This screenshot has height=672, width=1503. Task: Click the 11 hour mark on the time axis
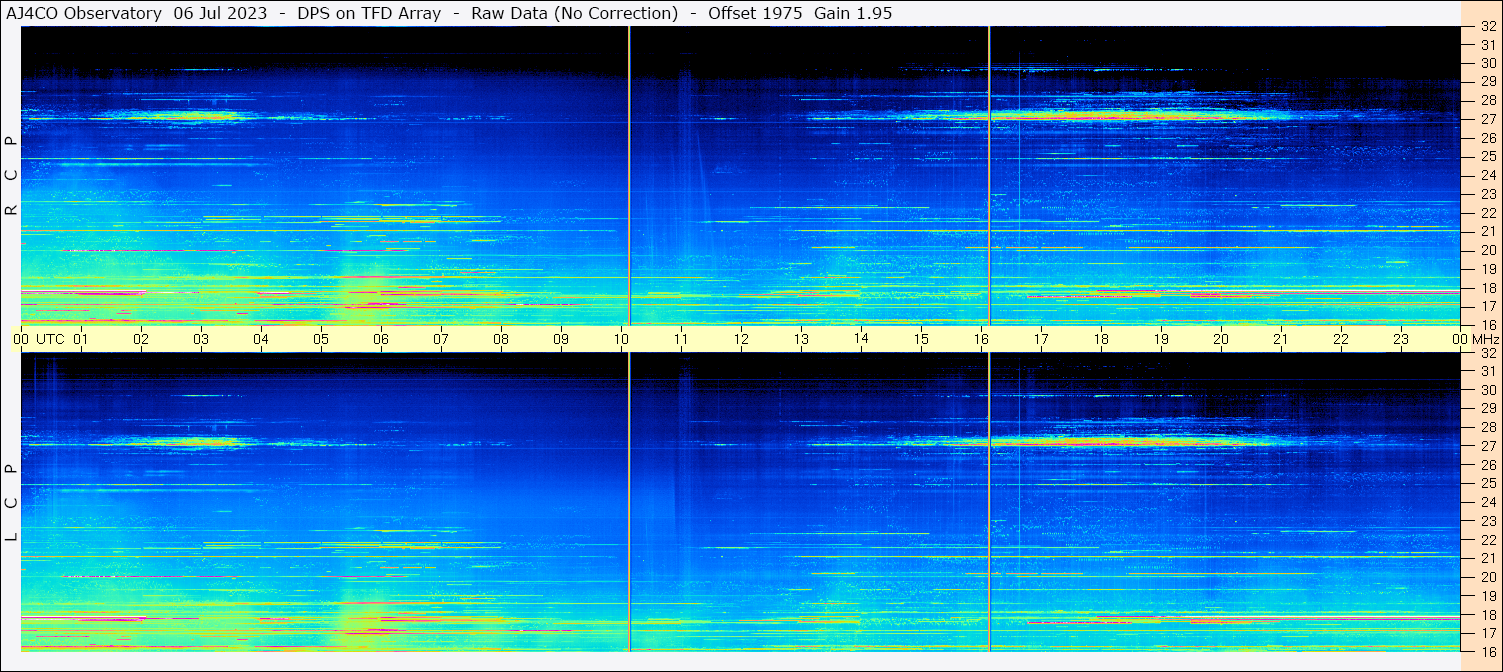681,339
